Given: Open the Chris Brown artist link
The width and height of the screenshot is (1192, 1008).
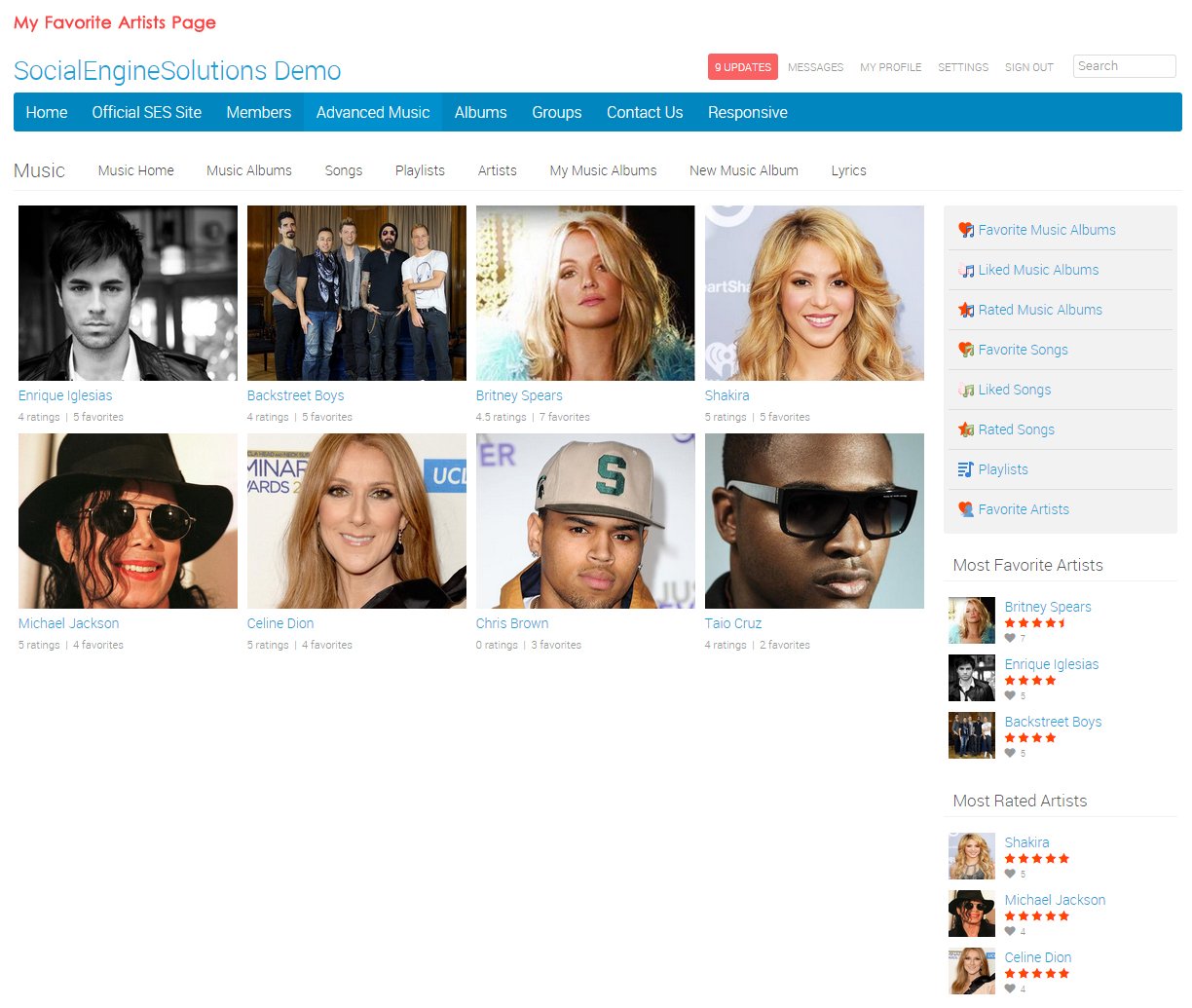Looking at the screenshot, I should (511, 623).
